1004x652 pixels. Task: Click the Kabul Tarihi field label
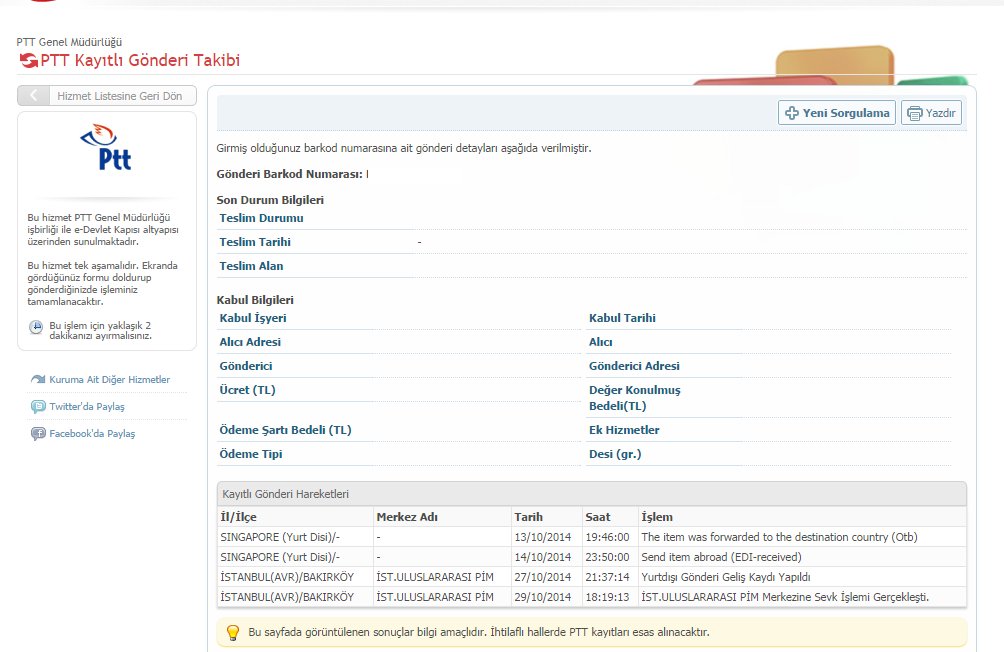coord(622,318)
